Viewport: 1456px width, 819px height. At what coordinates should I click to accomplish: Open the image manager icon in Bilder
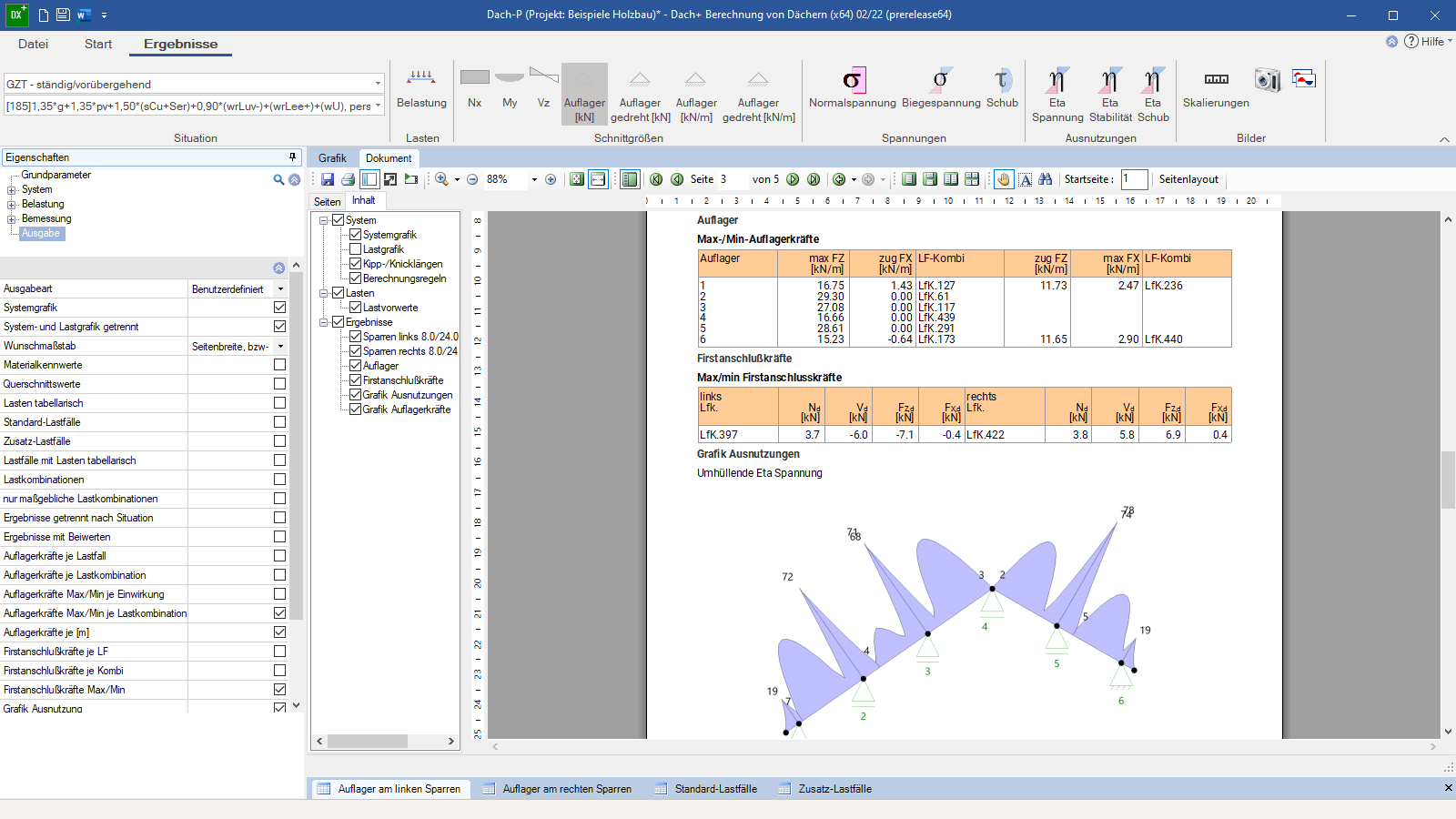point(1304,79)
